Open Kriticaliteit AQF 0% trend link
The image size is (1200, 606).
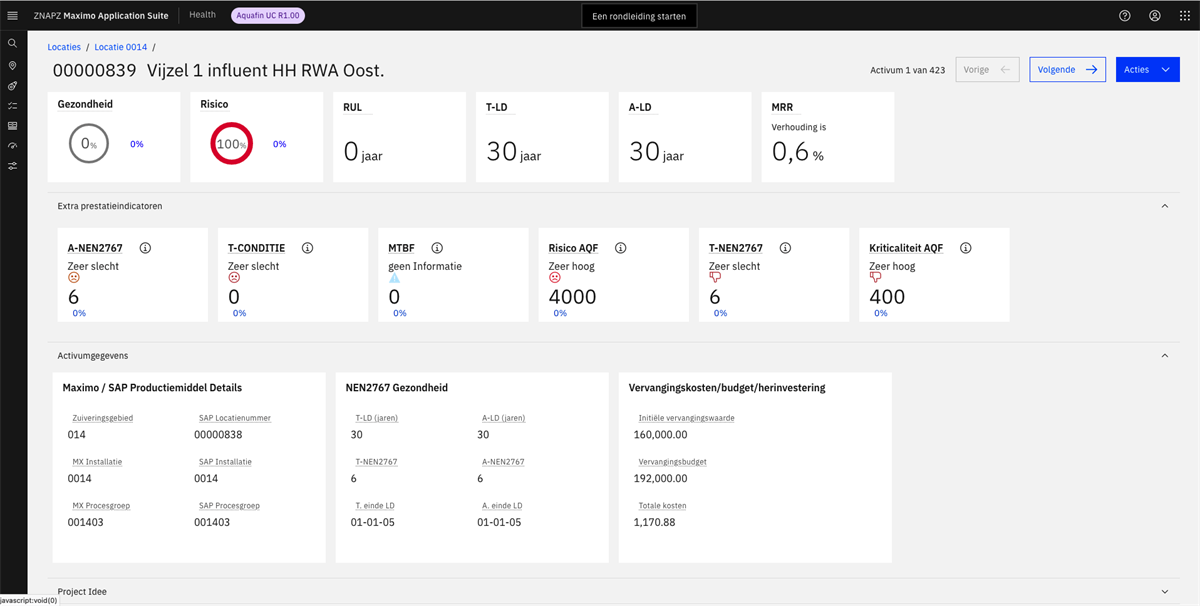(880, 313)
